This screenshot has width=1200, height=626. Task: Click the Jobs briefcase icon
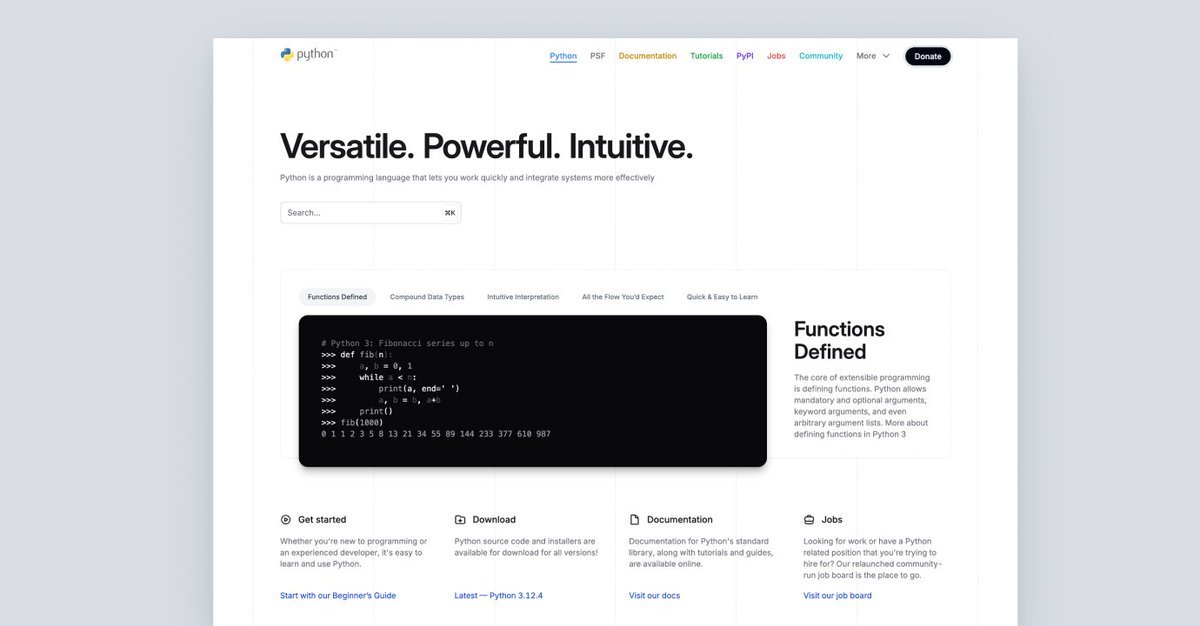[809, 520]
